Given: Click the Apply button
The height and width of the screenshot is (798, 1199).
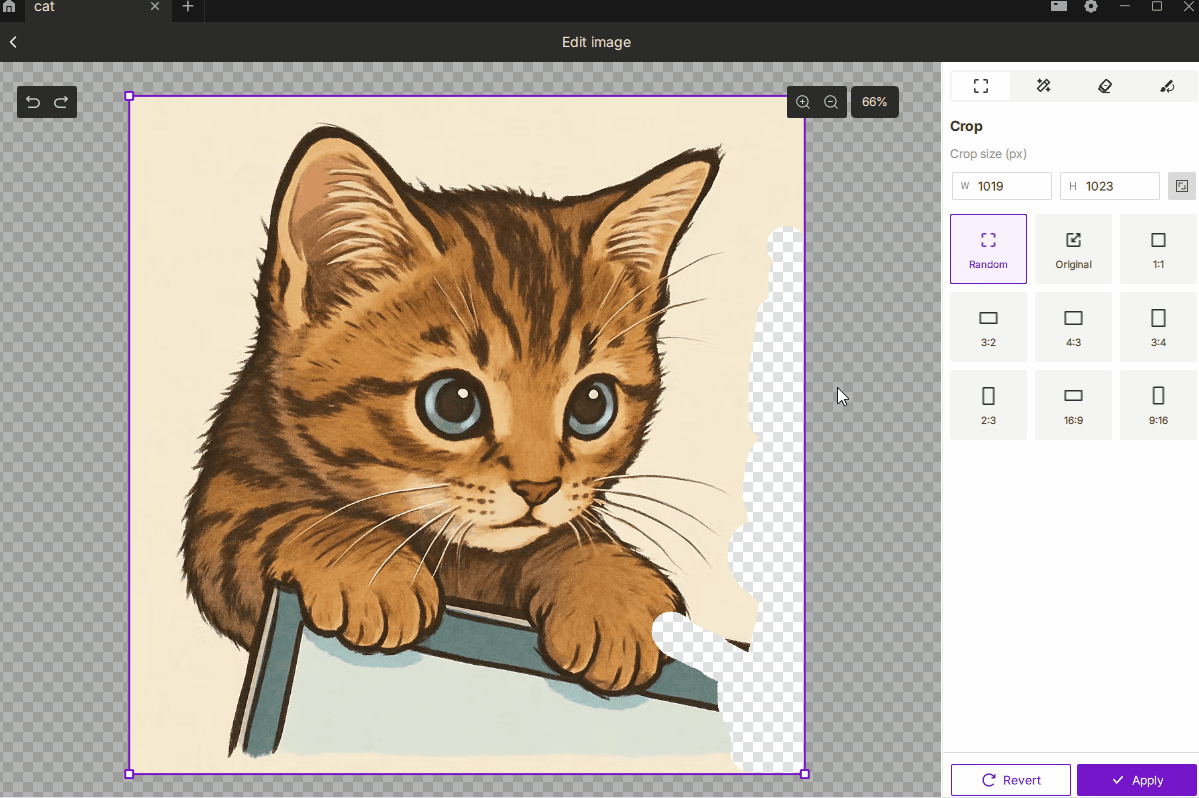Looking at the screenshot, I should pos(1137,780).
